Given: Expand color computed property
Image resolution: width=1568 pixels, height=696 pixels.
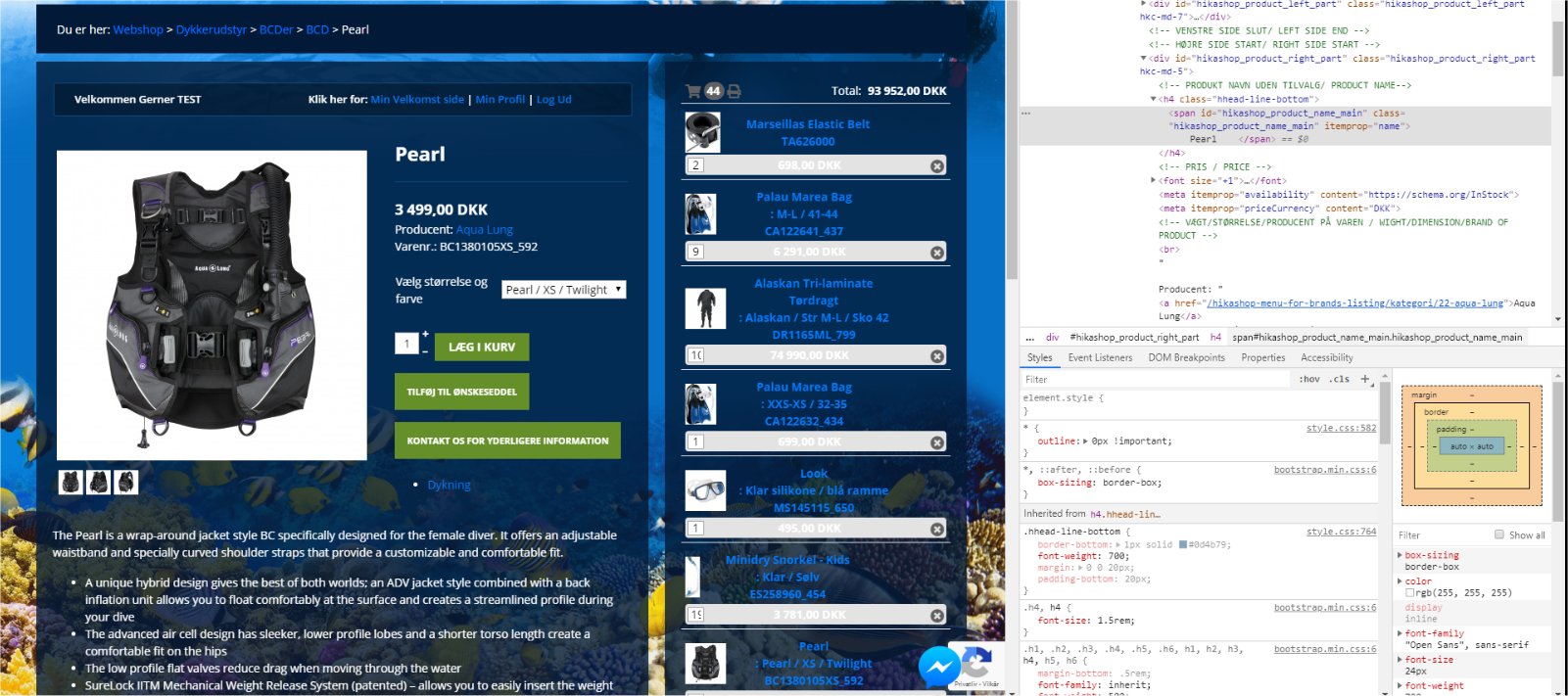Looking at the screenshot, I should (x=1400, y=581).
